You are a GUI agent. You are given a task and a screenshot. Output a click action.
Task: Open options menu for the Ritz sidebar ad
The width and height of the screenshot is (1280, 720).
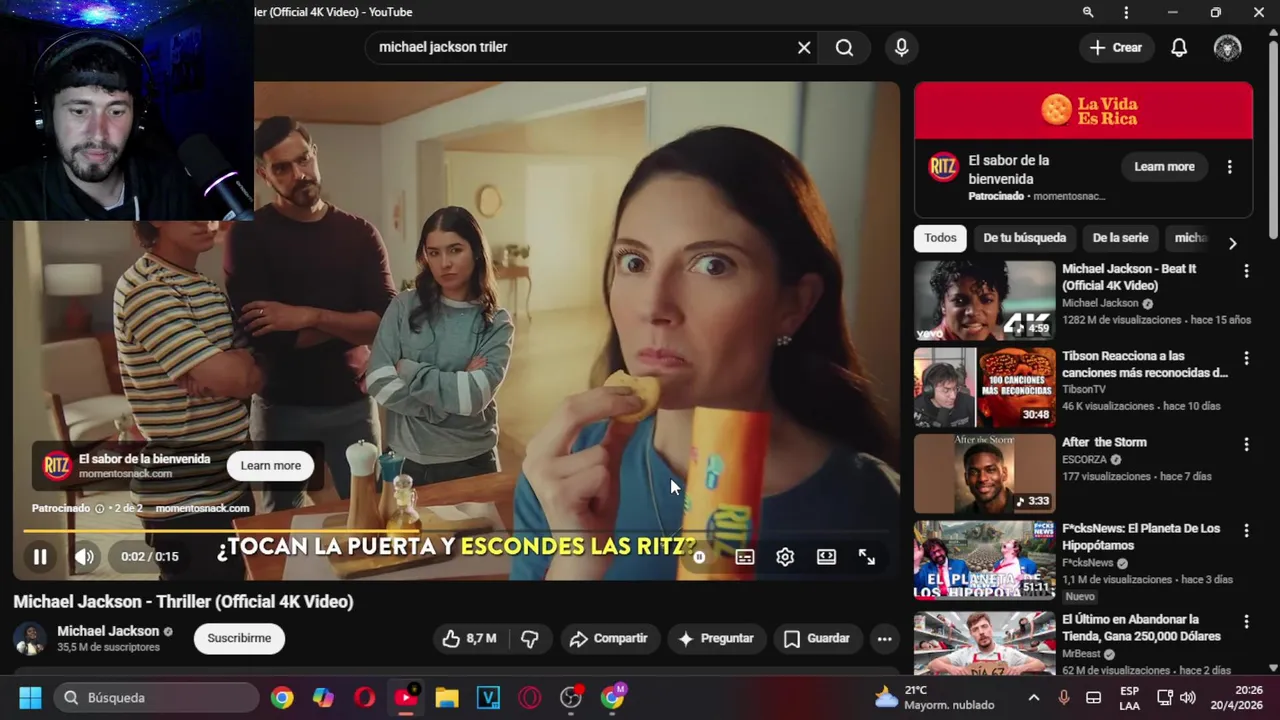pos(1230,167)
